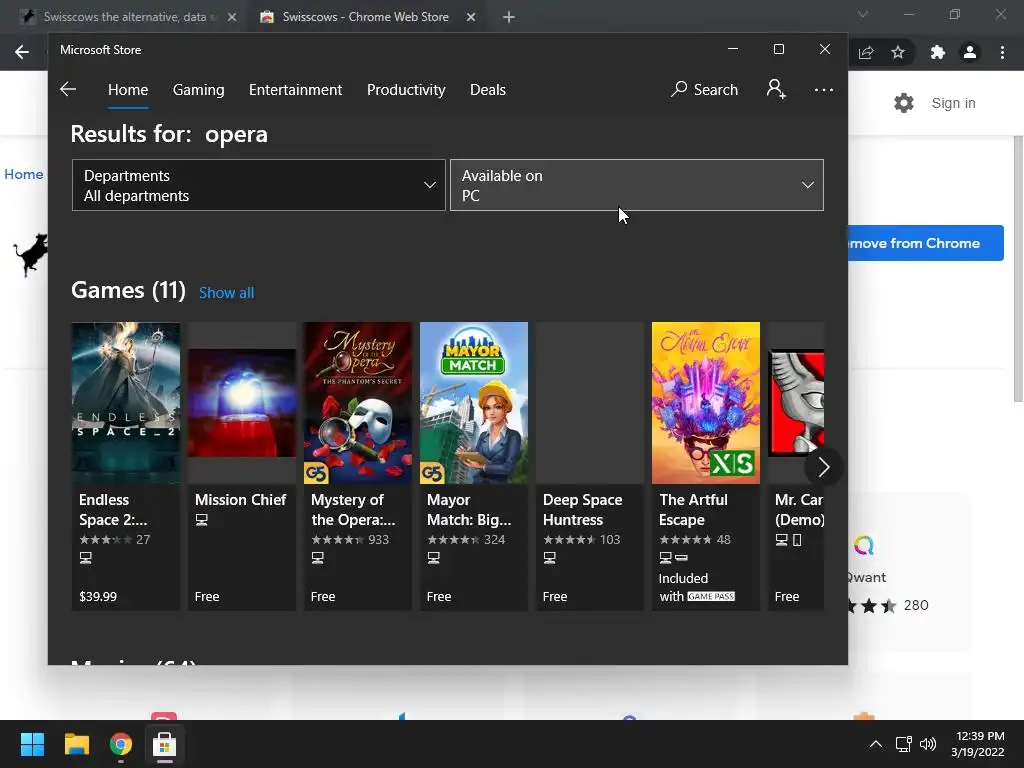The height and width of the screenshot is (768, 1024).
Task: Click the $39.99 price of Endless Space 2
Action: [x=98, y=596]
